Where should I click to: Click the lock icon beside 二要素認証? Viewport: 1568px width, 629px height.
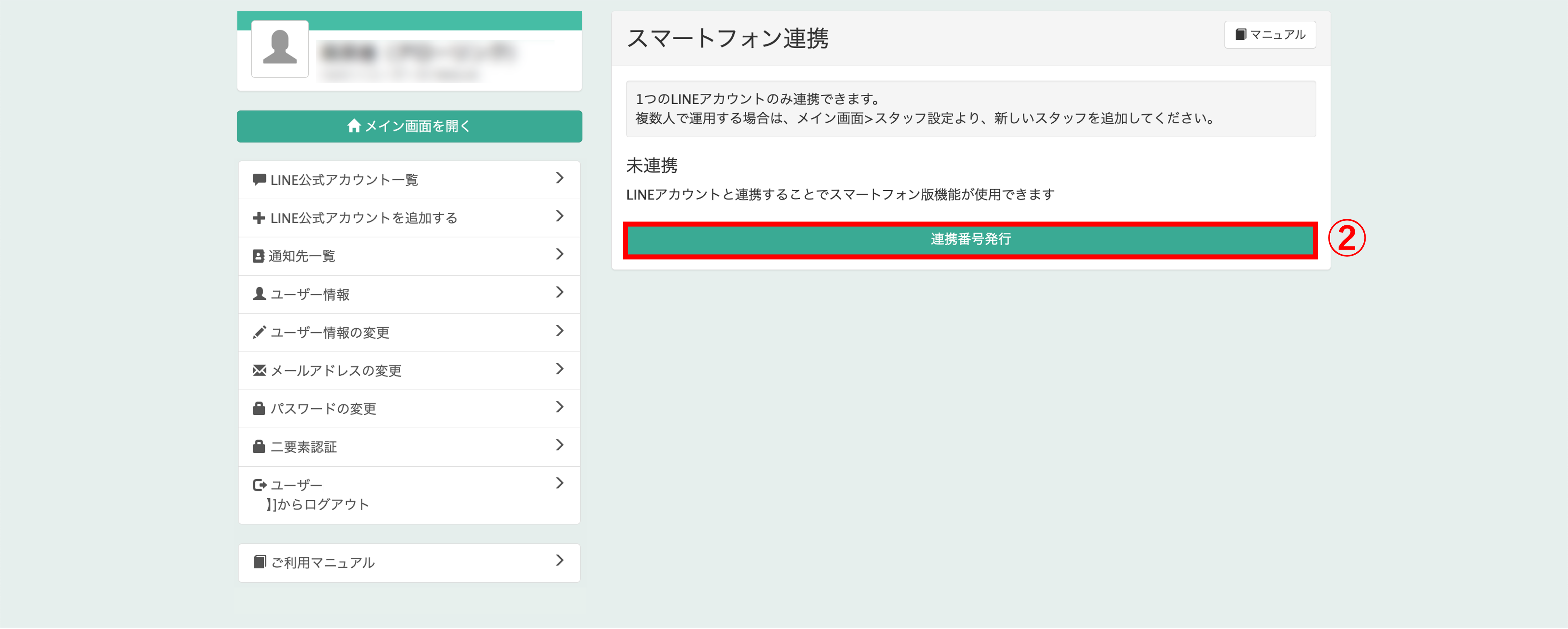point(259,447)
